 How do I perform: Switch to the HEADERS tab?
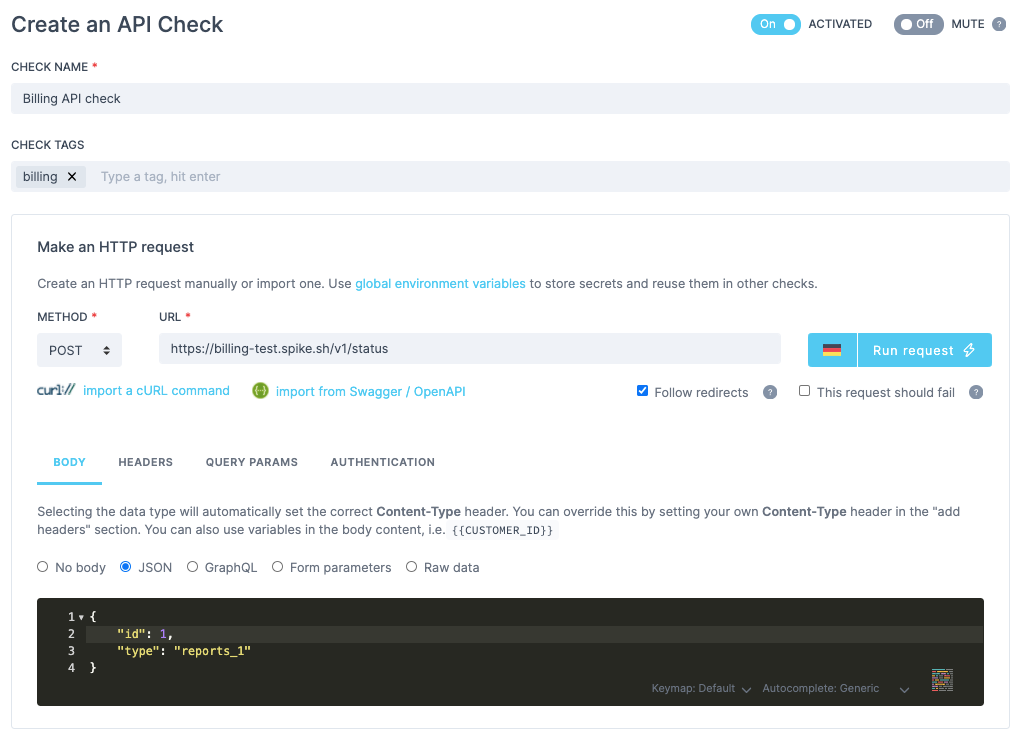(145, 462)
